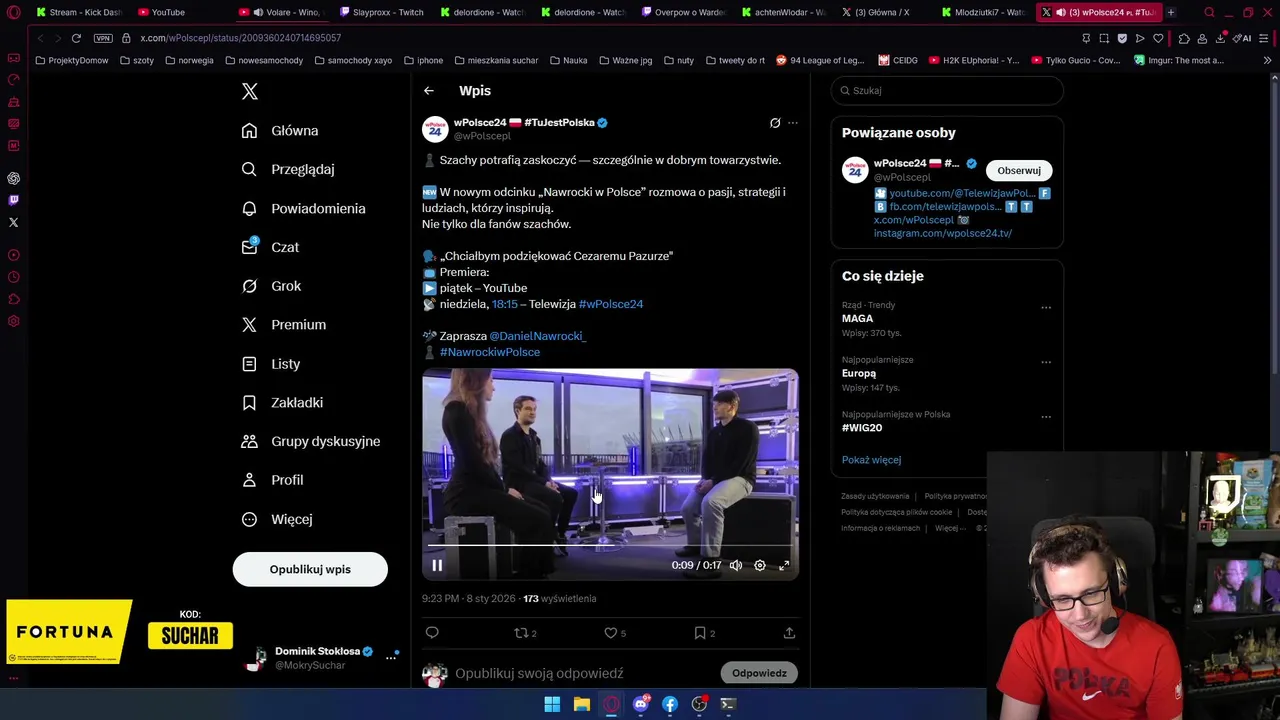
Task: Click the share post icon
Action: [789, 632]
